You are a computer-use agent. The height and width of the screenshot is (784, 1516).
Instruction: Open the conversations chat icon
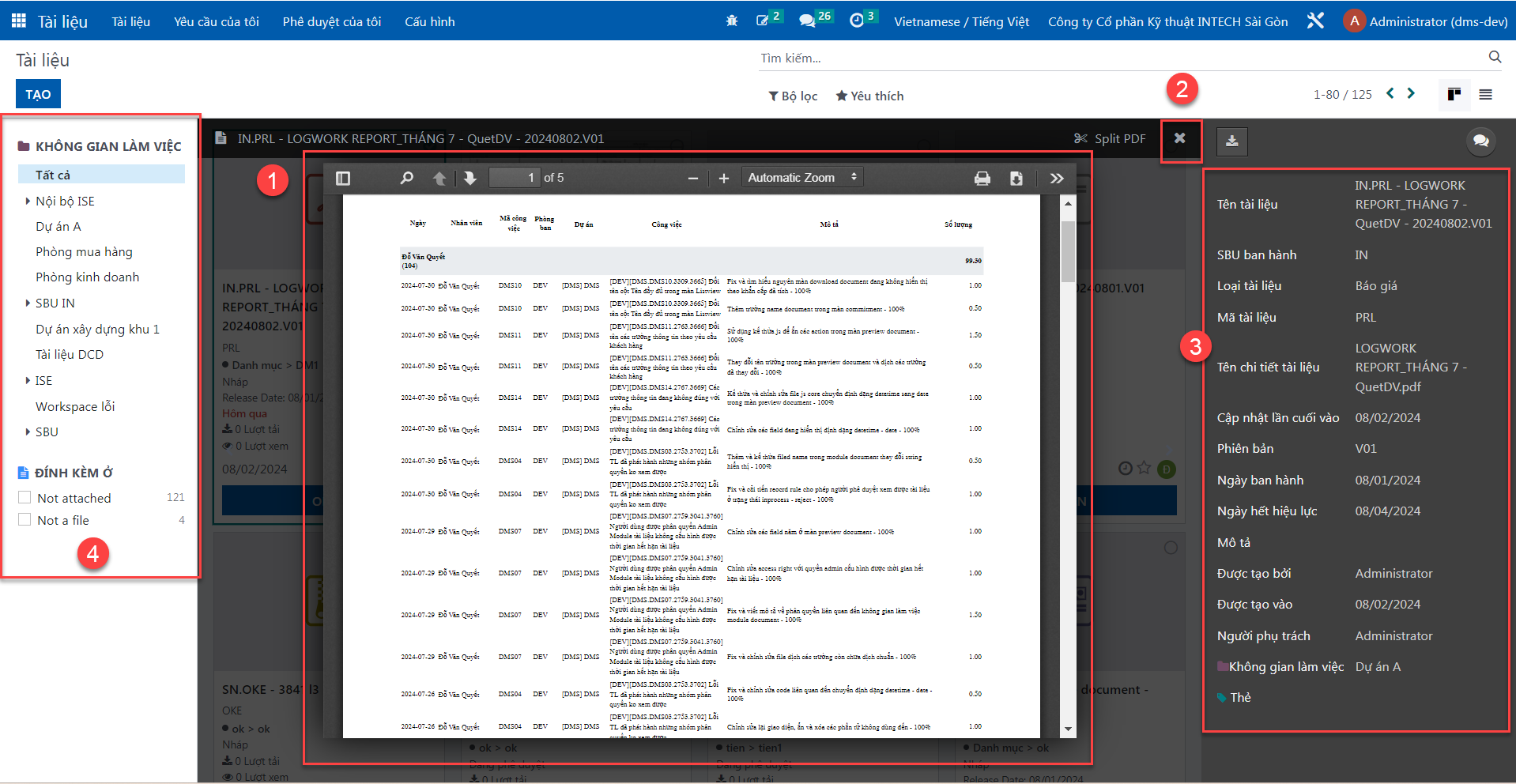807,21
